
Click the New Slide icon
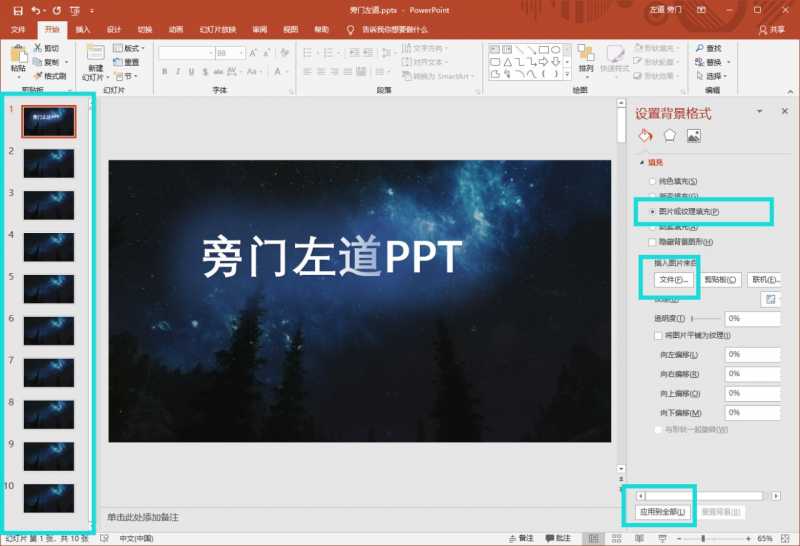coord(95,53)
